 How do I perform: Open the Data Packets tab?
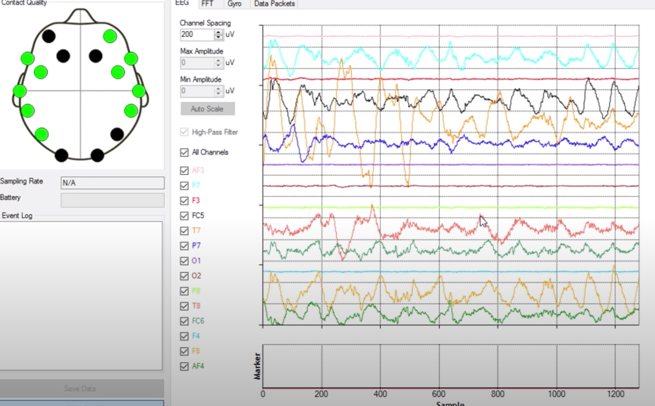(273, 4)
